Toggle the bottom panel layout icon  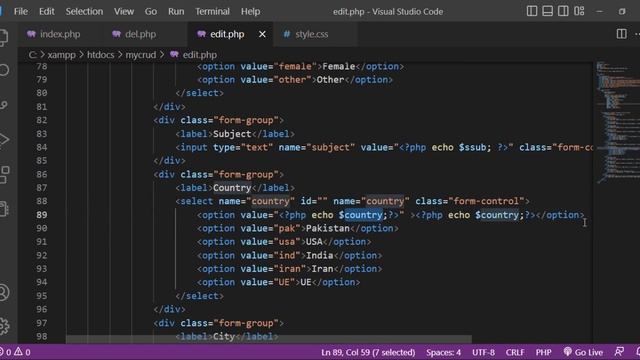point(547,11)
